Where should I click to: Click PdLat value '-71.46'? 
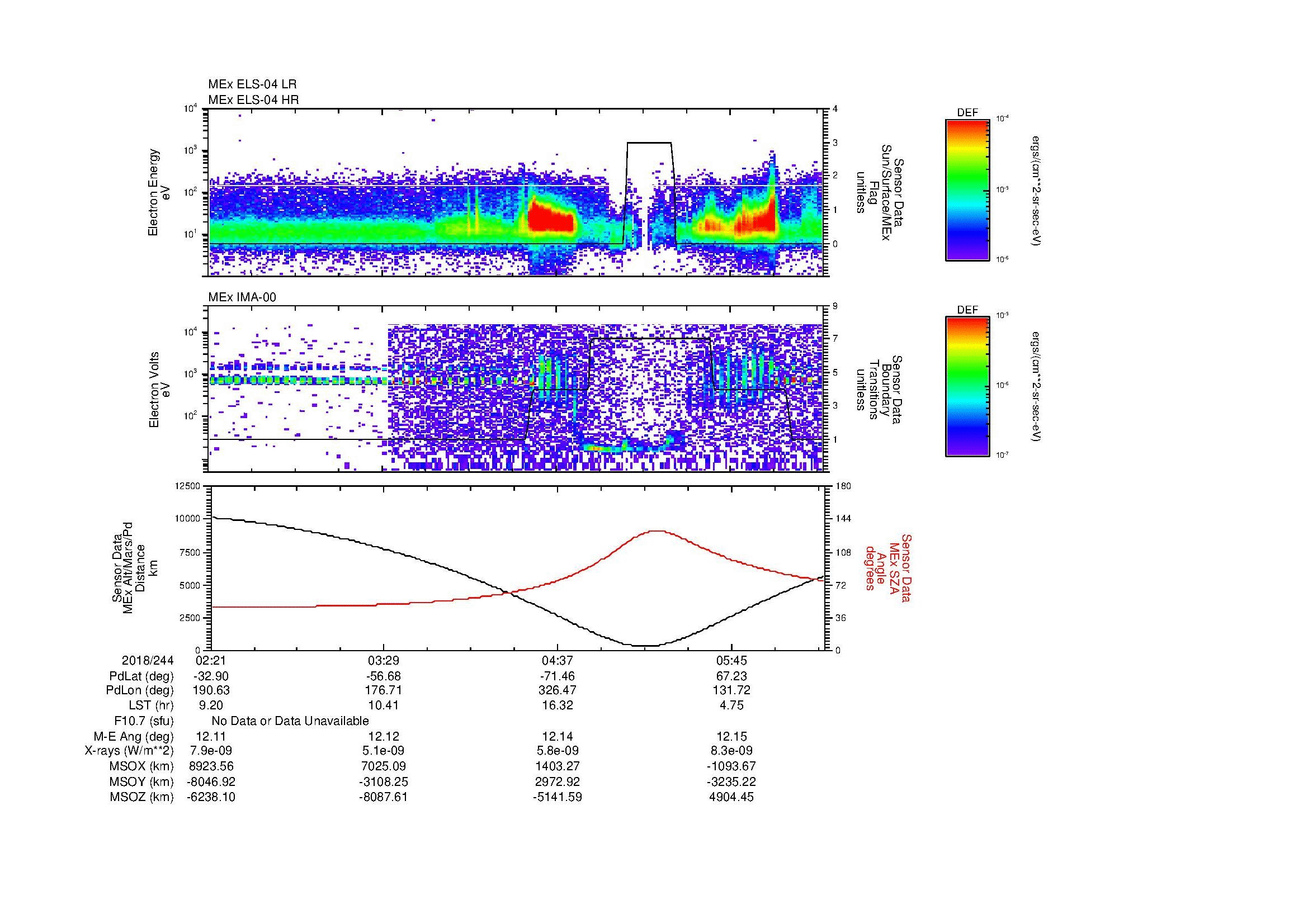pyautogui.click(x=557, y=676)
